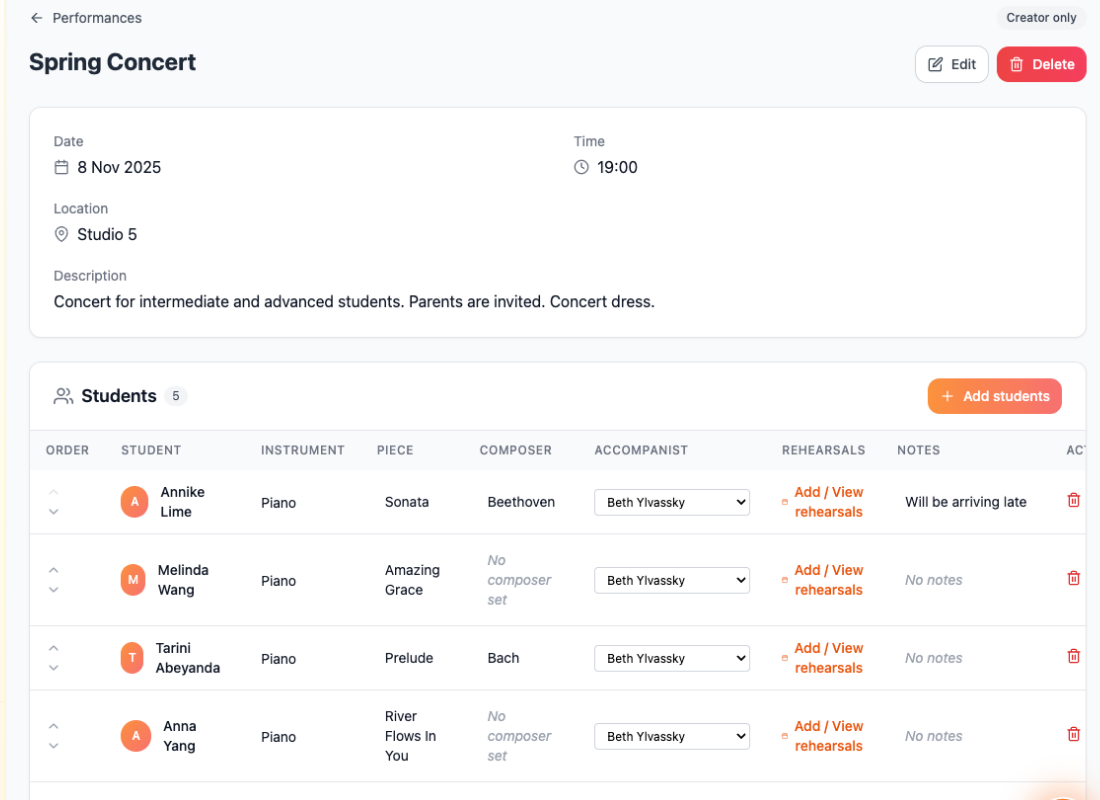Click the 'No composer set' text for Amazing Grace
Viewport: 1100px width, 800px height.
[x=519, y=580]
